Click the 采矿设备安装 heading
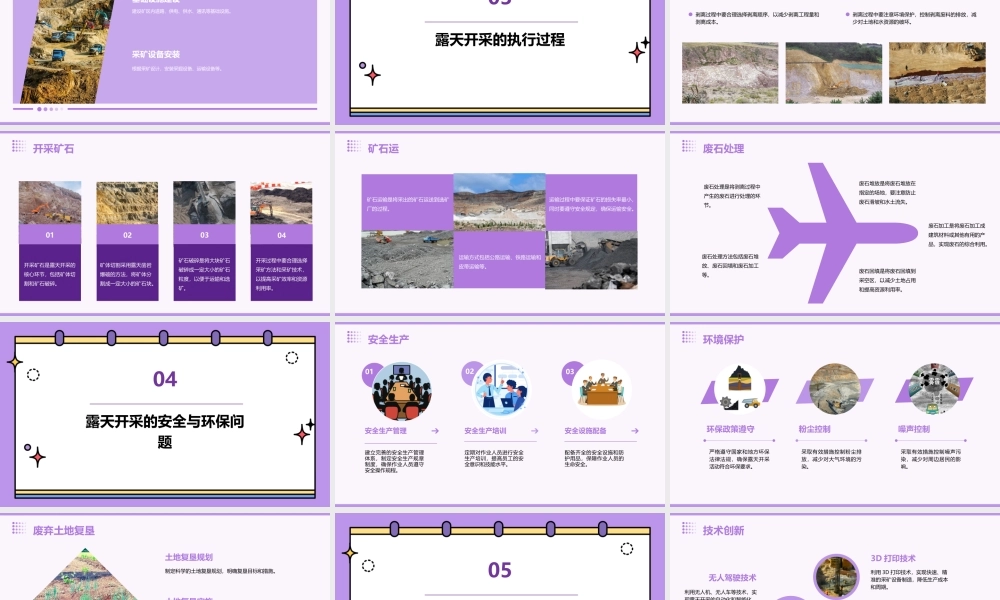This screenshot has width=1000, height=600. click(156, 54)
